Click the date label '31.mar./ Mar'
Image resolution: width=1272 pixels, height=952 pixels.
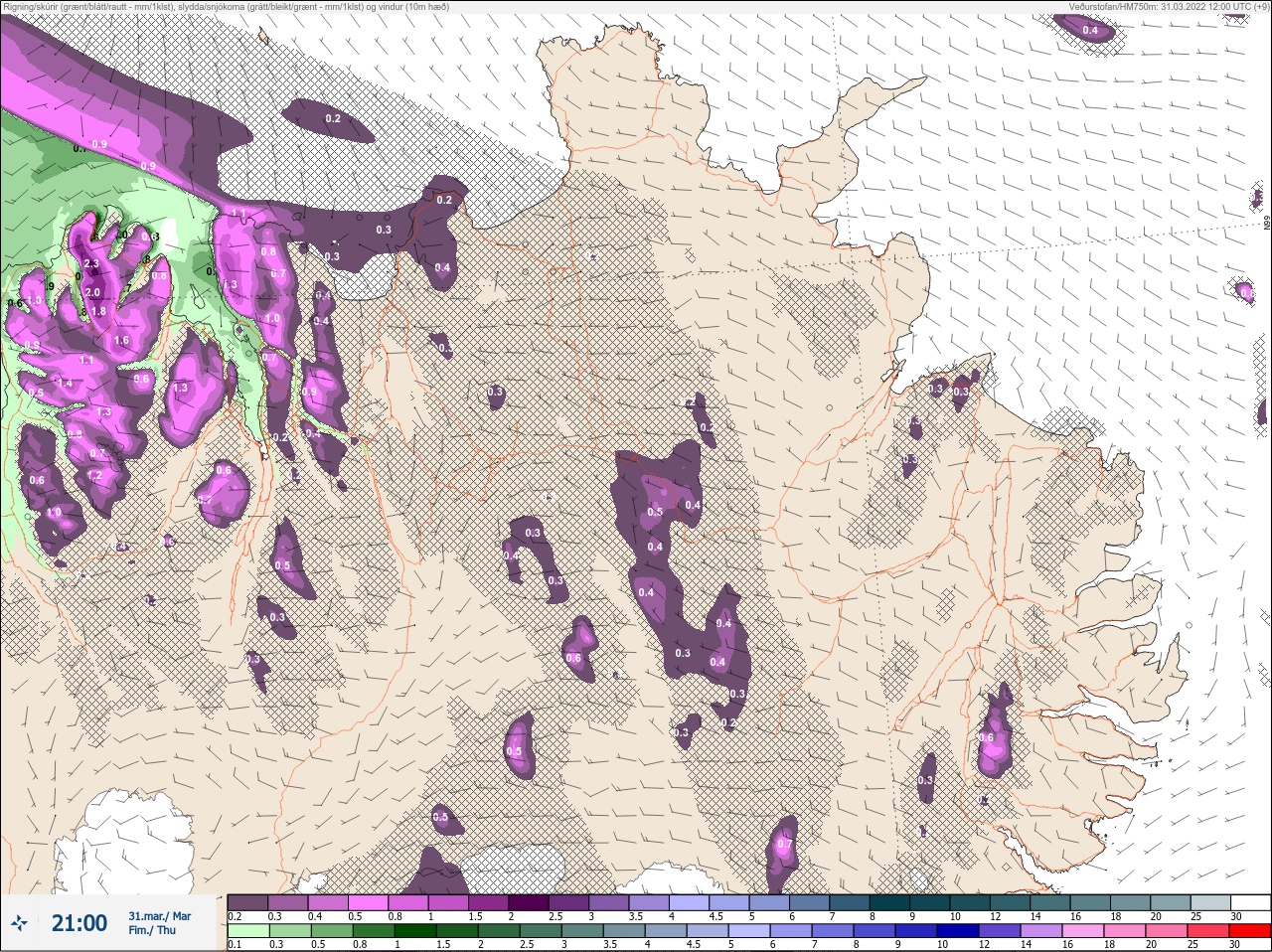160,916
